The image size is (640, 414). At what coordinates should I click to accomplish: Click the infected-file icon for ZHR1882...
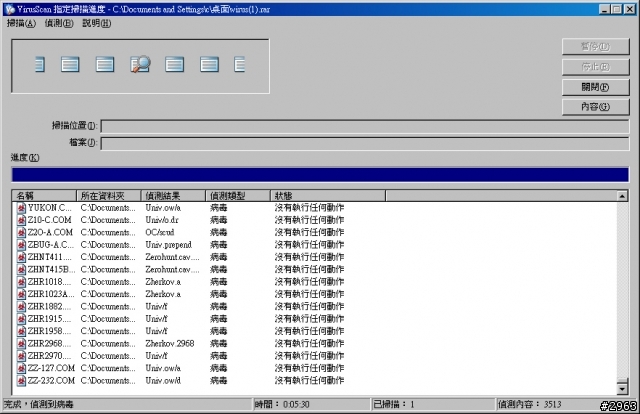(x=21, y=307)
